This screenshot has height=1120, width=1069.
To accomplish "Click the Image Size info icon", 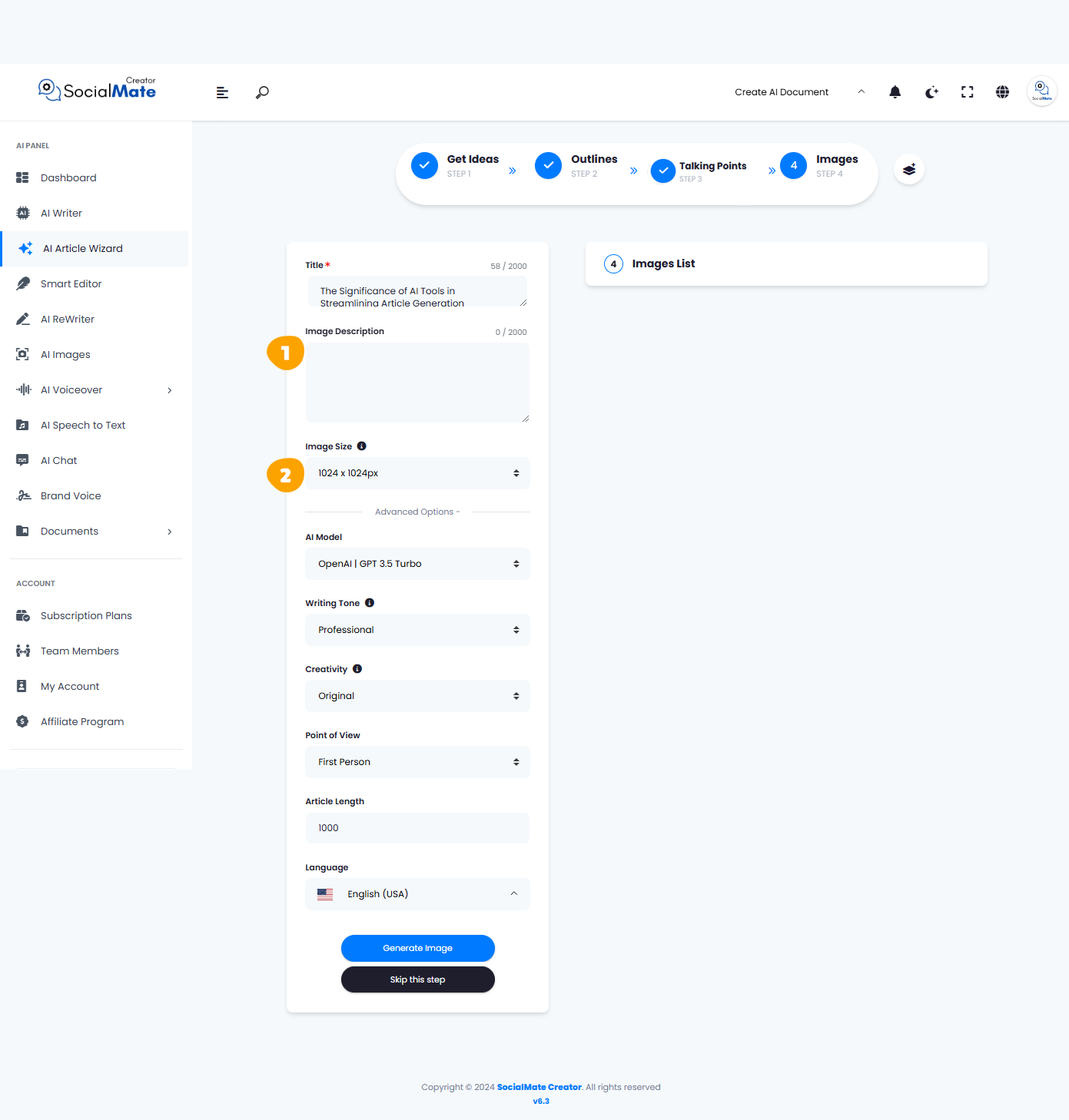I will click(x=361, y=446).
